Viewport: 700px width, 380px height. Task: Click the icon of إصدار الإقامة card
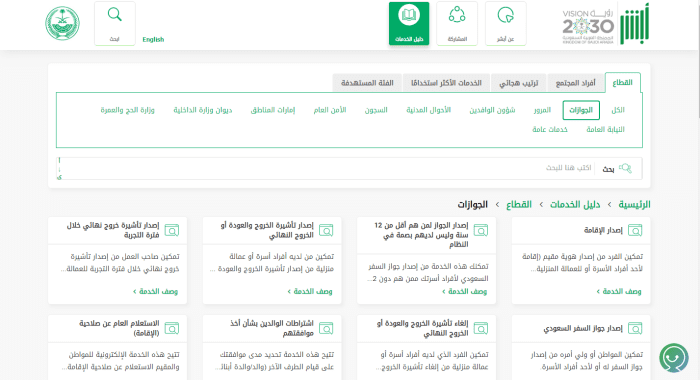pos(635,230)
